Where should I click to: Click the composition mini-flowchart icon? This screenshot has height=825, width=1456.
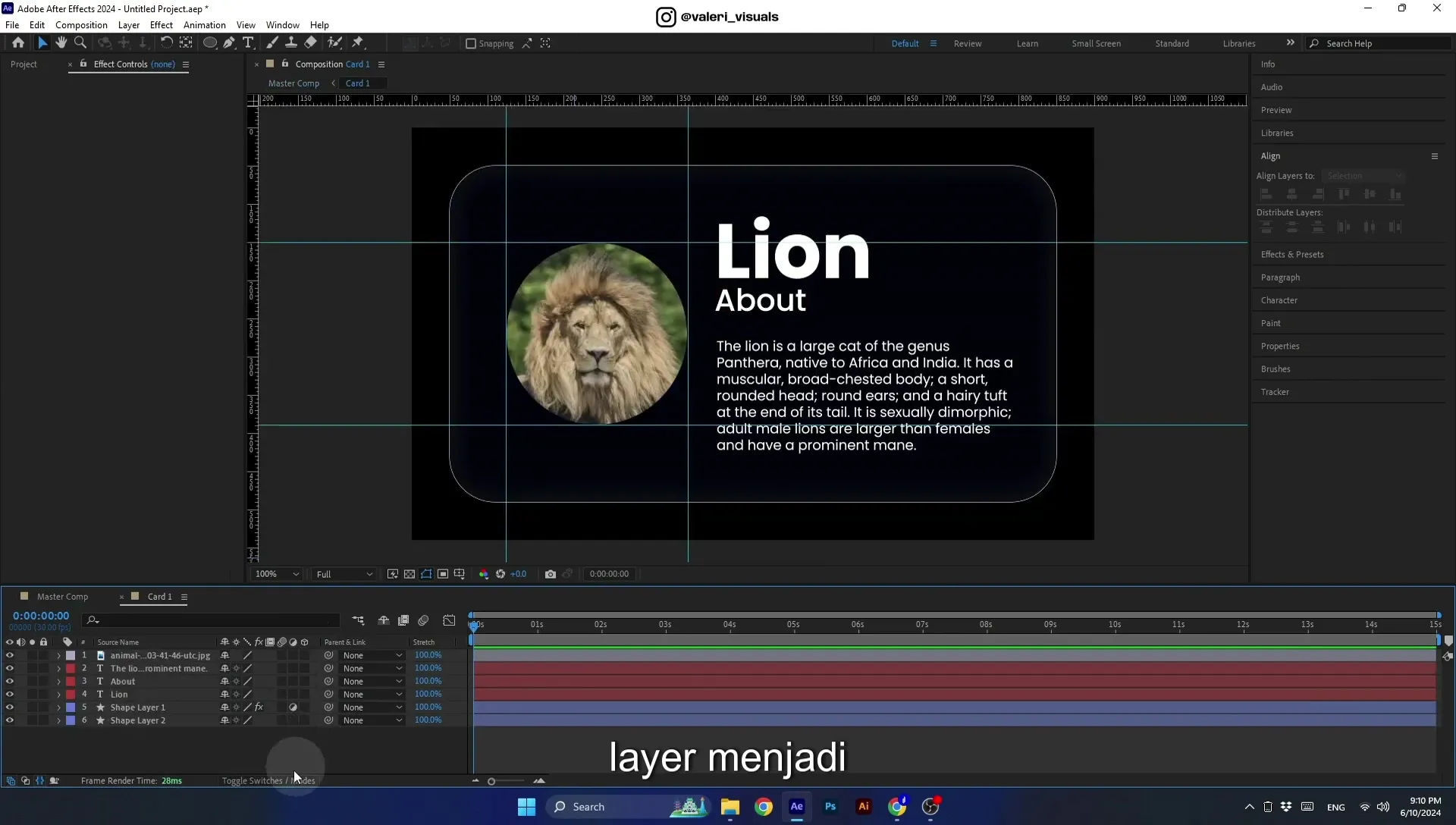point(358,620)
